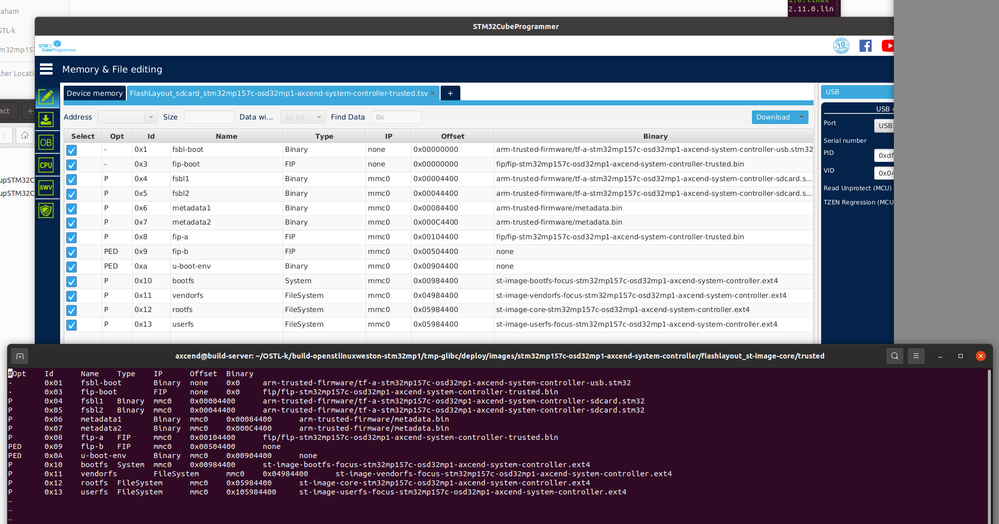Select the st-image-core rootfs ext4 binary cell

tap(654, 310)
